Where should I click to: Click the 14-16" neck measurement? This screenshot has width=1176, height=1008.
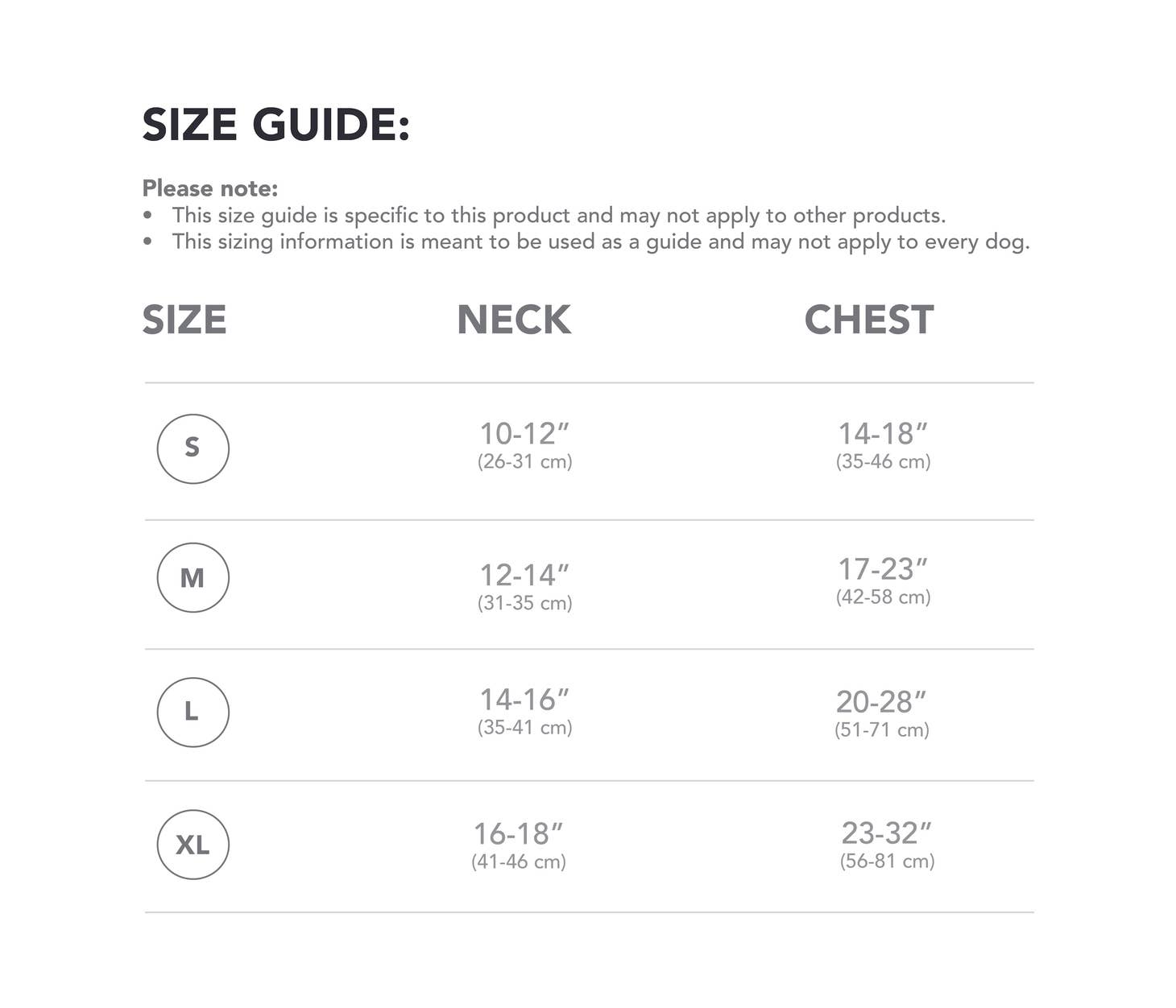click(524, 700)
